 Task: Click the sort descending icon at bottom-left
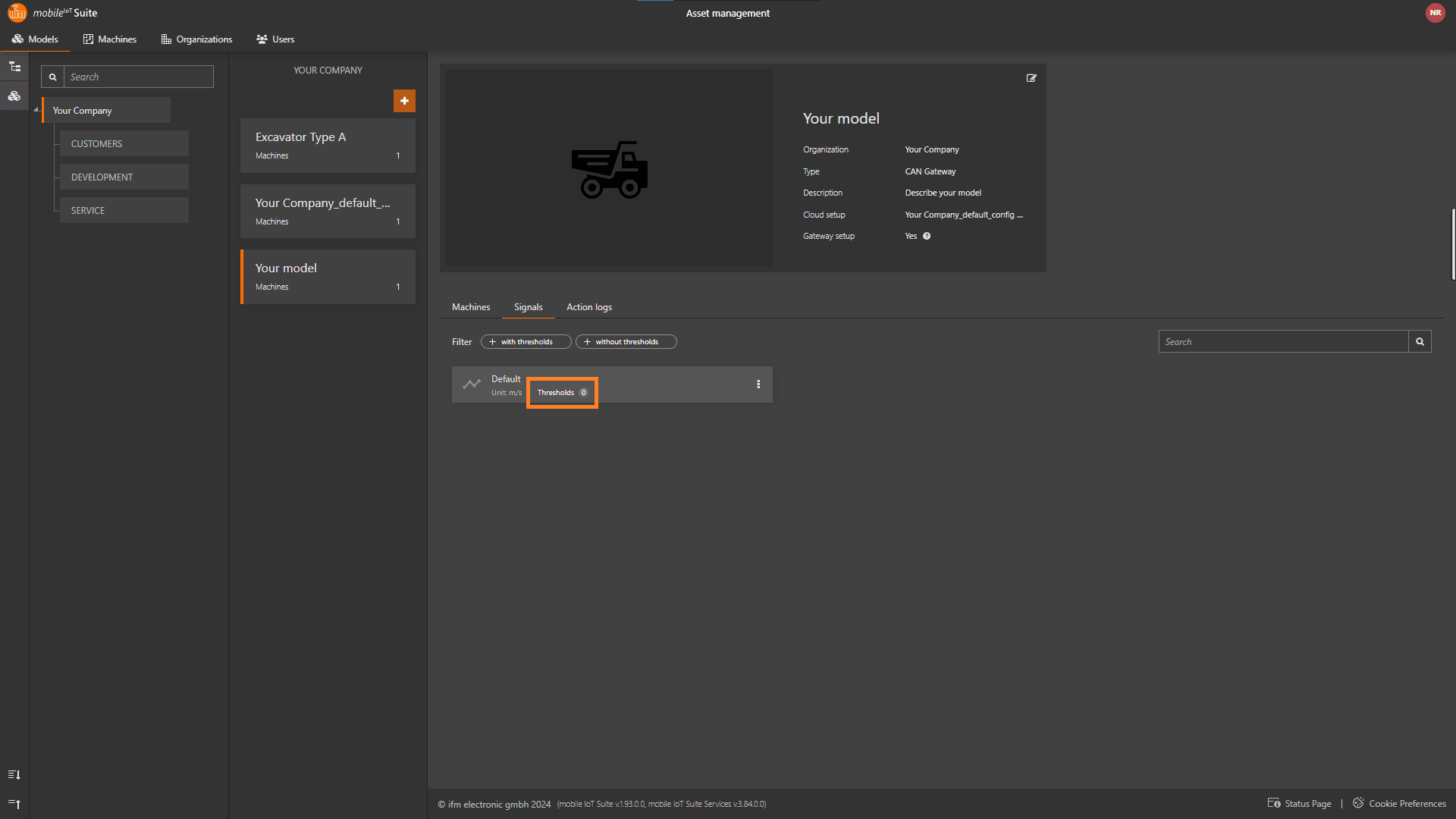click(x=14, y=774)
